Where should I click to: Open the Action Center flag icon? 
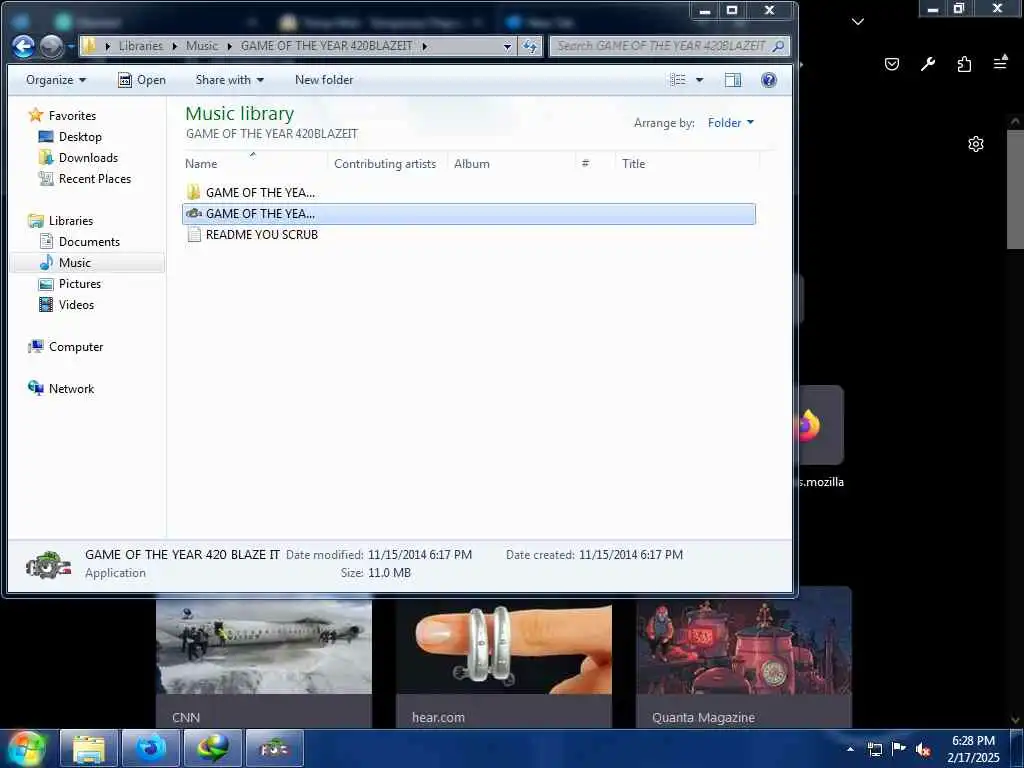899,748
